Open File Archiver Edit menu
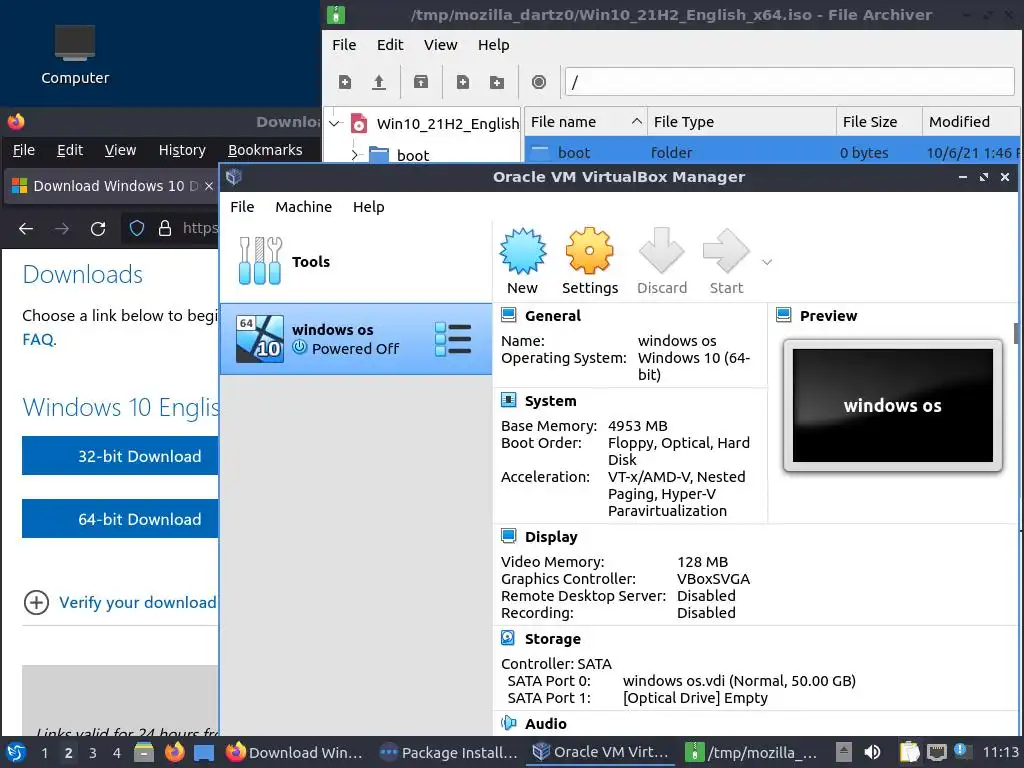The height and width of the screenshot is (768, 1024). [390, 45]
